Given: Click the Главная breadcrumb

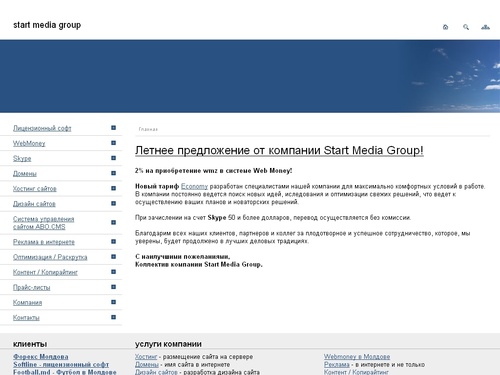Looking at the screenshot, I should coord(148,129).
